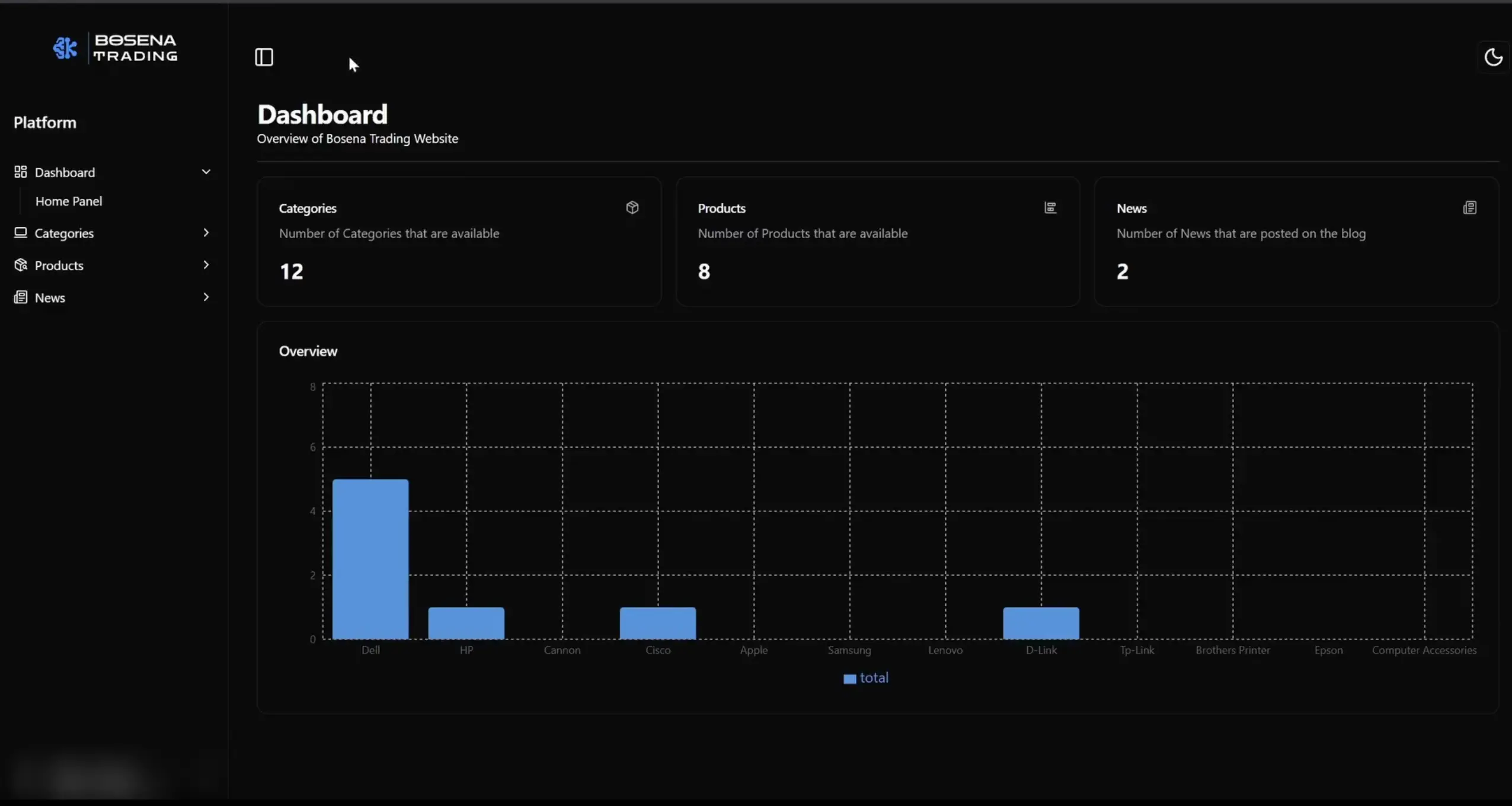Expand the News sidebar chevron
Screen dimensions: 1512x806
206,297
